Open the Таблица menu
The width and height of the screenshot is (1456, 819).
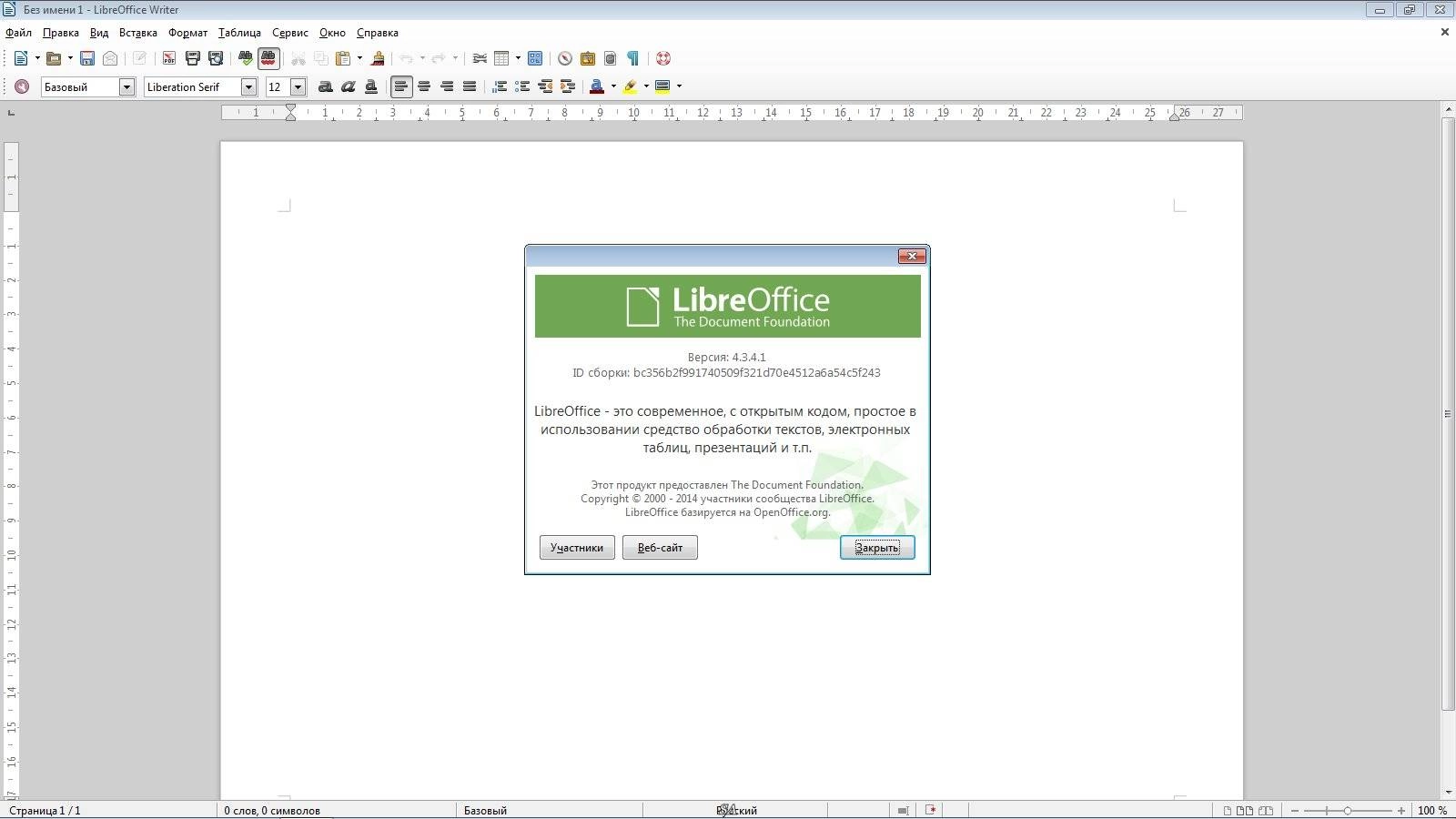coord(239,33)
